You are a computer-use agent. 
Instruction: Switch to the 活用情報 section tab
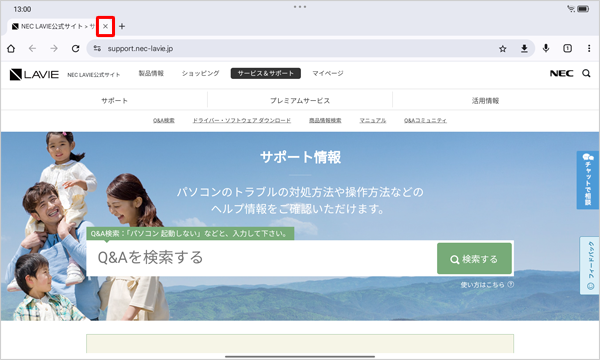[485, 101]
